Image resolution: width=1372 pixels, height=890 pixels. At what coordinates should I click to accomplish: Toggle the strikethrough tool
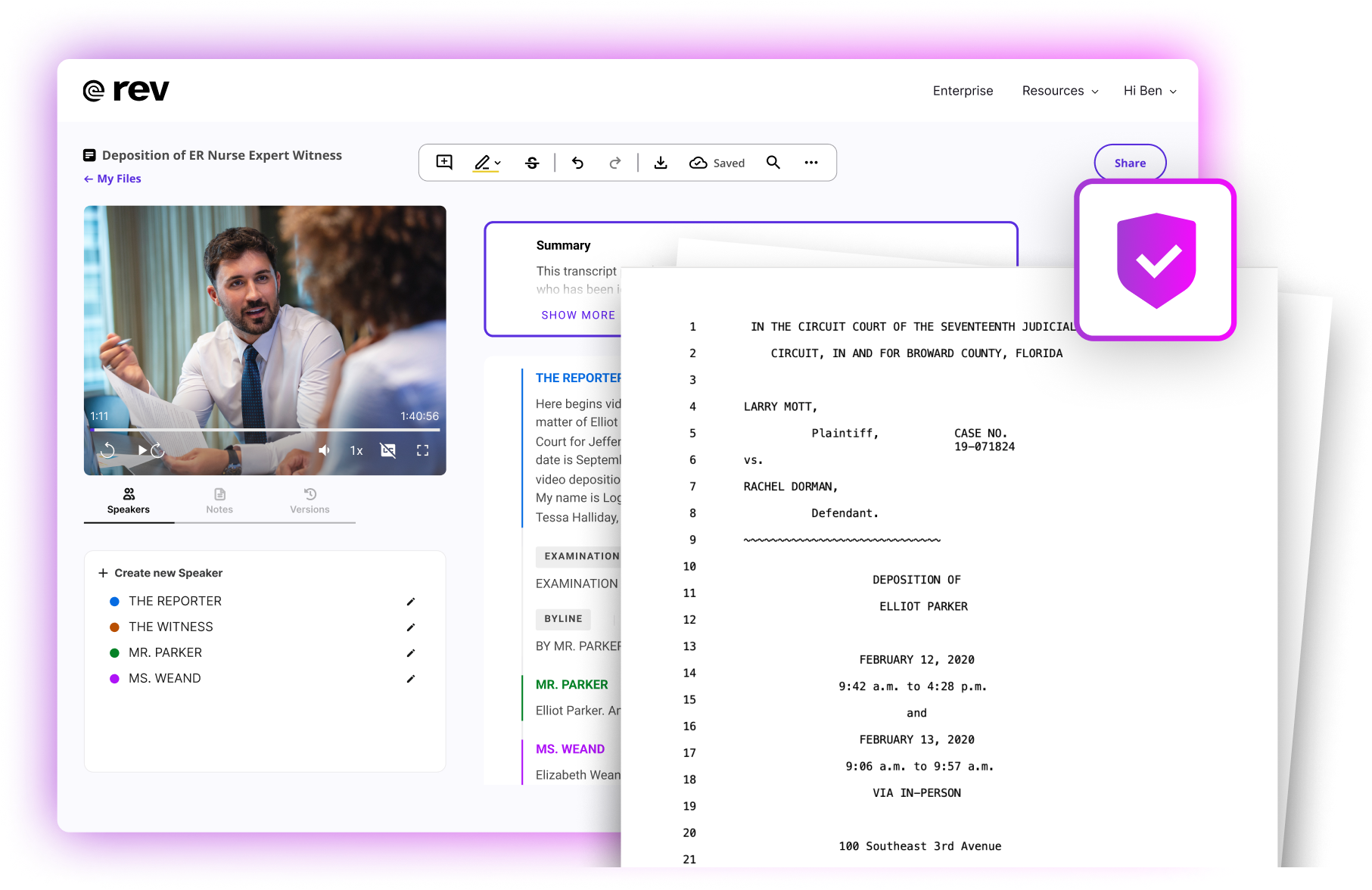tap(532, 163)
